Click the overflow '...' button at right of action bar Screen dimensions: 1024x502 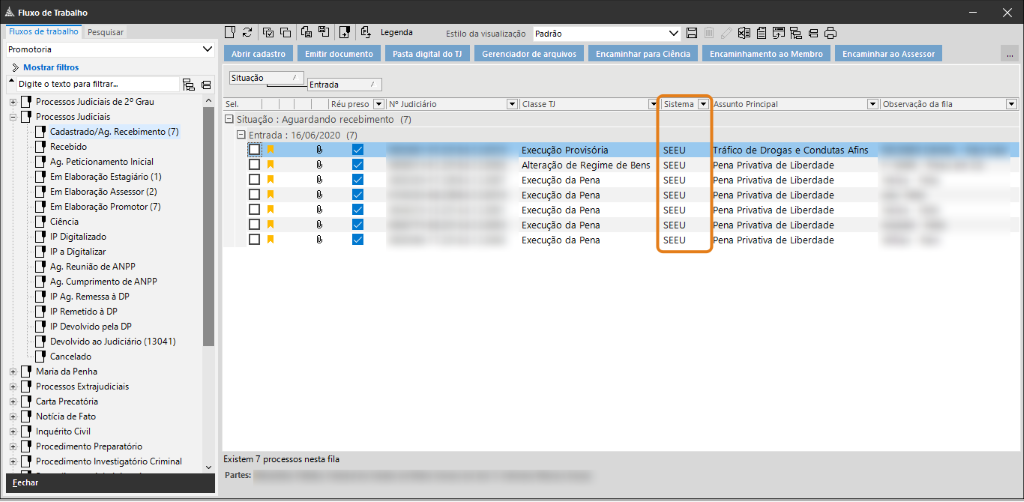click(x=1010, y=55)
